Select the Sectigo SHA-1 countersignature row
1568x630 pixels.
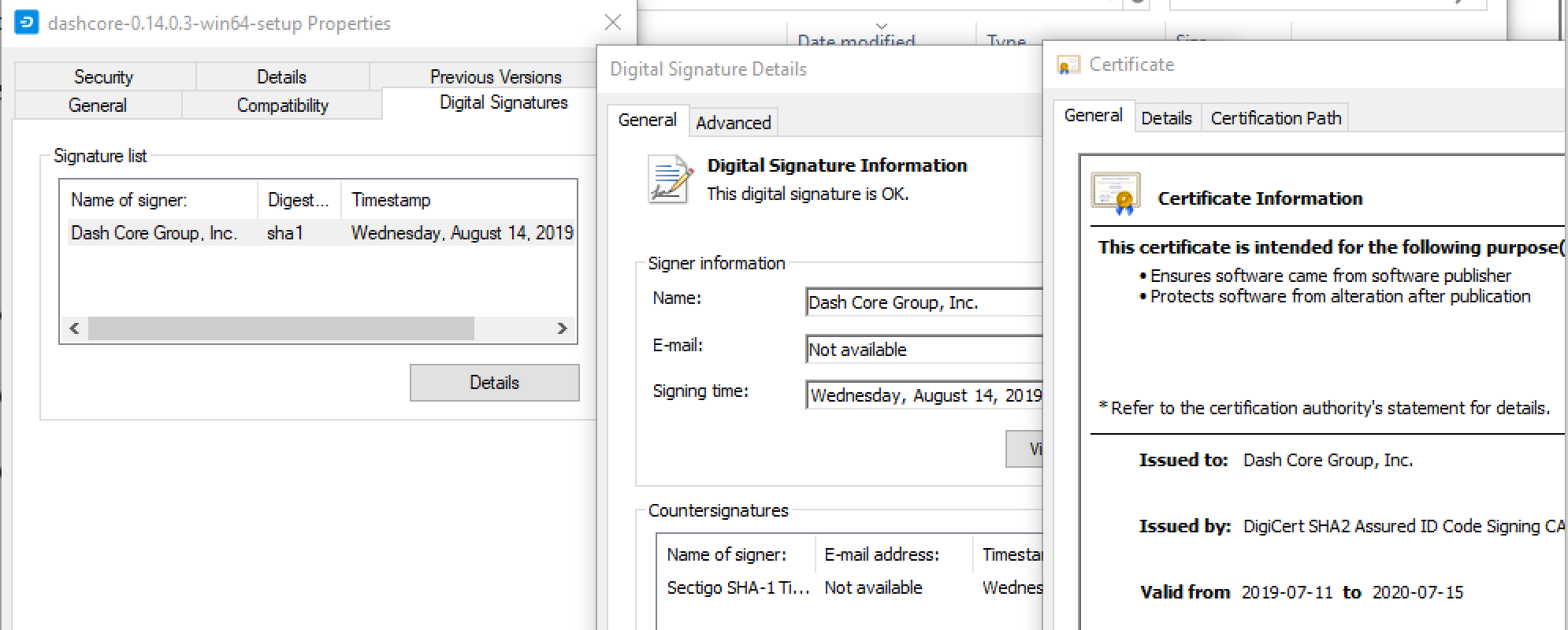pos(852,587)
